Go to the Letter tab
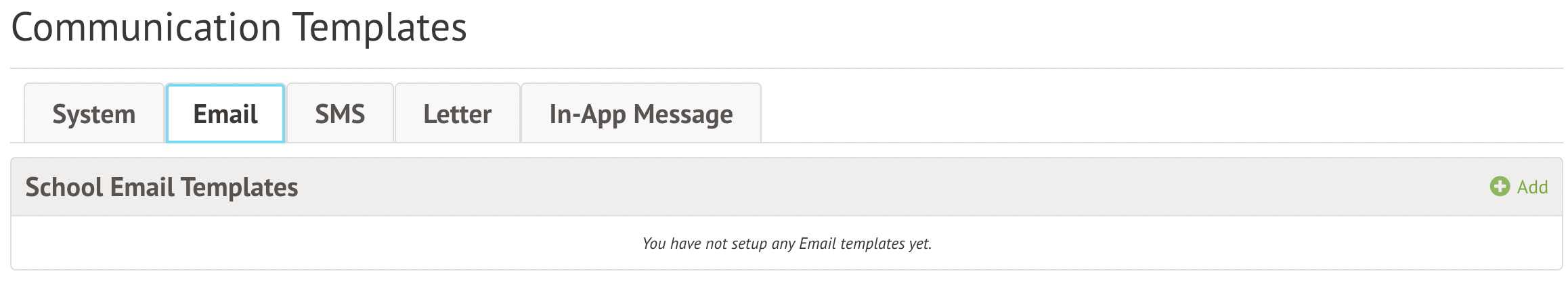Viewport: 1568px width, 284px height. click(458, 114)
